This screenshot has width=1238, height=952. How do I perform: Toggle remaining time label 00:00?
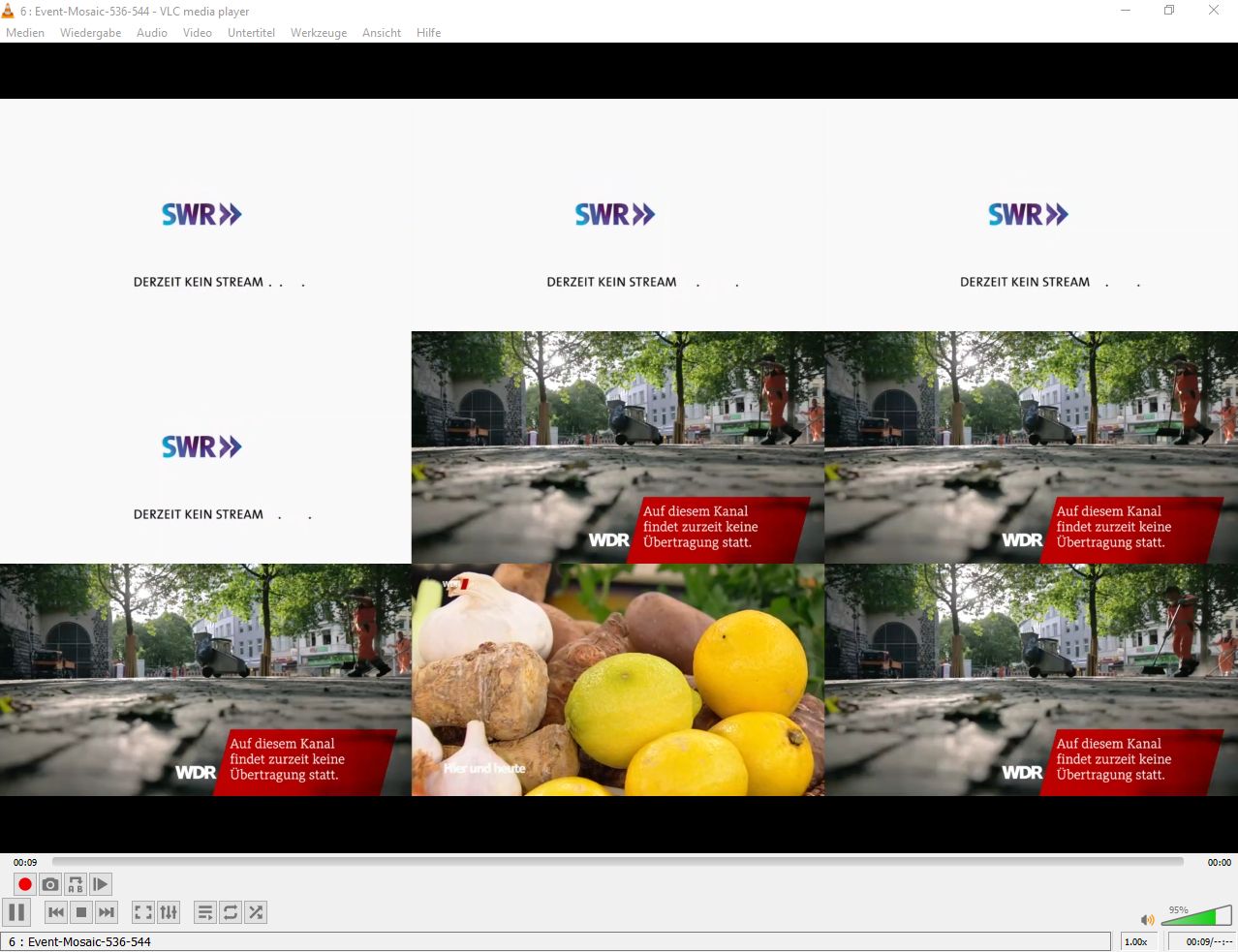(1219, 862)
